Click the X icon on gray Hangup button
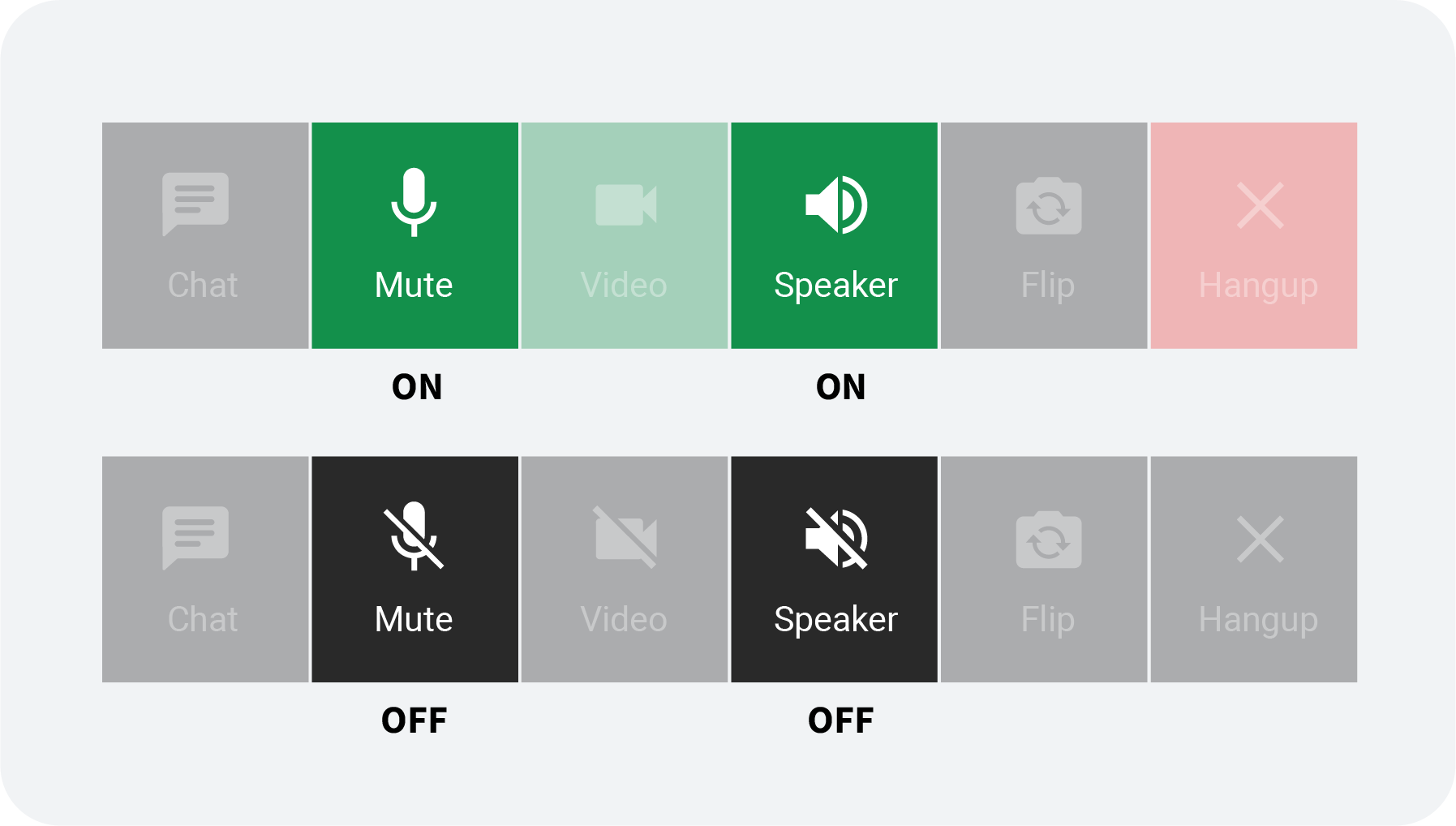The width and height of the screenshot is (1456, 826). (1260, 539)
